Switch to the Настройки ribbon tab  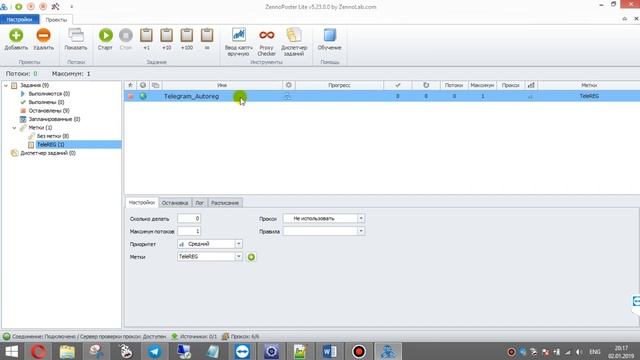tap(19, 20)
